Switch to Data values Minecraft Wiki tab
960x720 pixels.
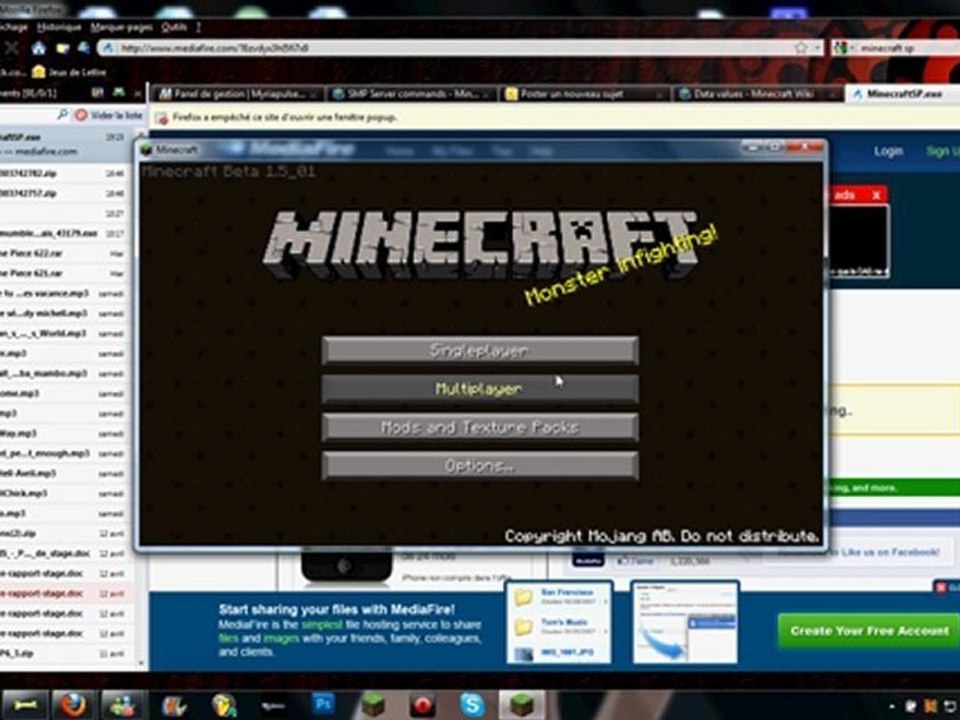point(758,94)
